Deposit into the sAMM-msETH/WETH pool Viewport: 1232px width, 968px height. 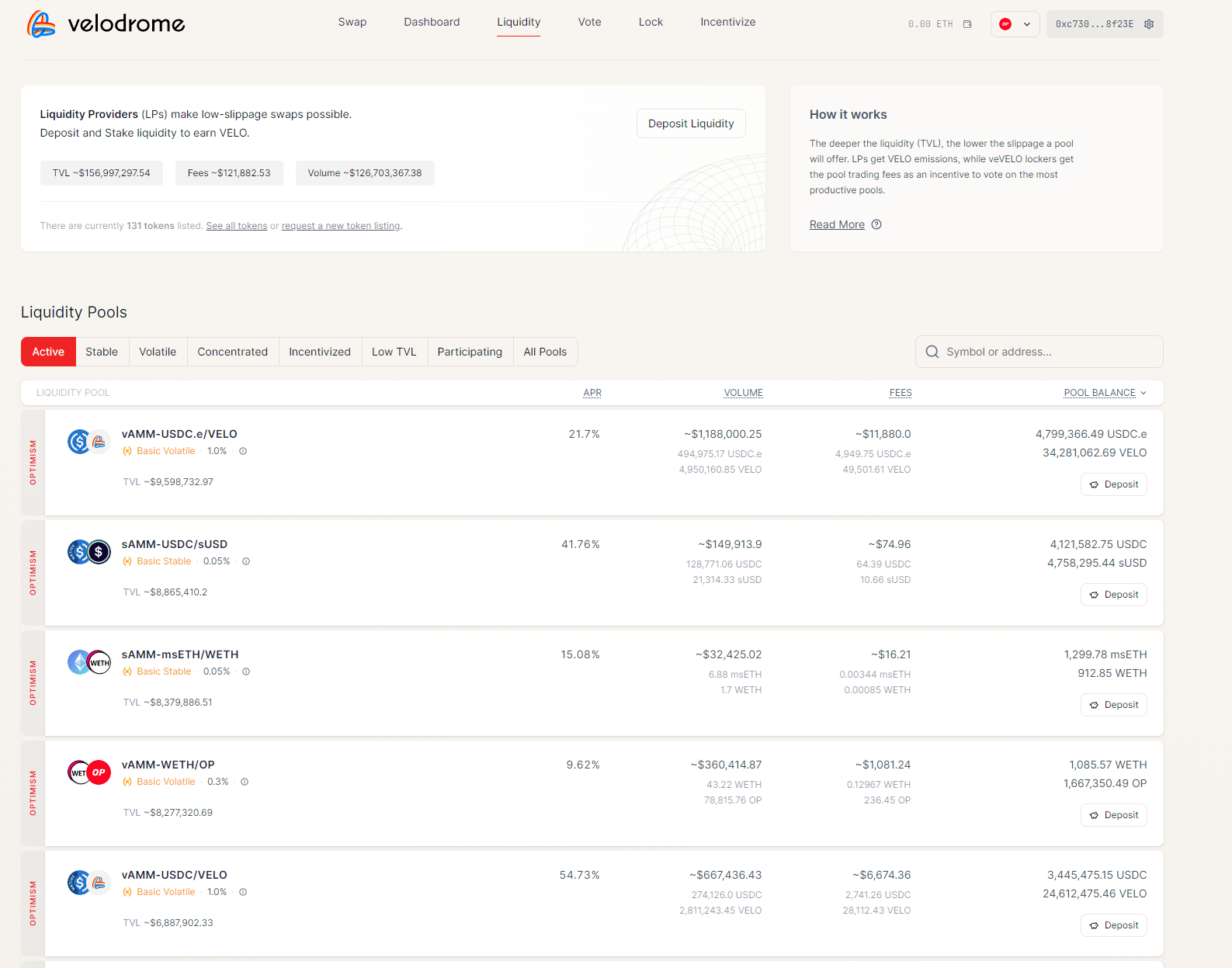pos(1114,705)
